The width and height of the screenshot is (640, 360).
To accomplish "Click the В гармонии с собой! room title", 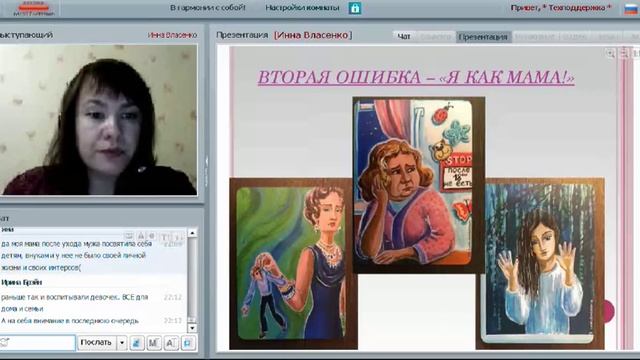I will coord(208,8).
